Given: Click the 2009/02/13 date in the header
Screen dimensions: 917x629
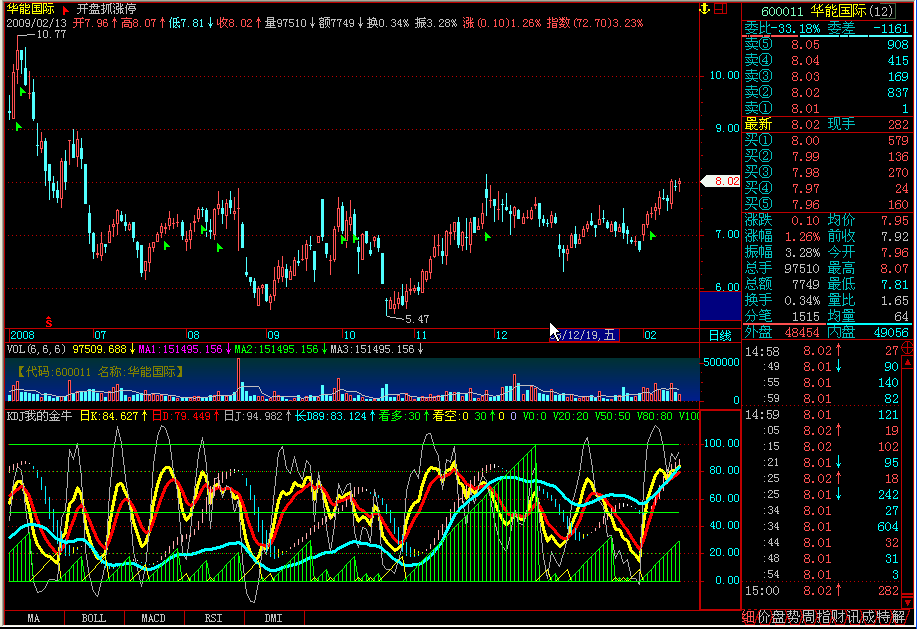Looking at the screenshot, I should [x=36, y=23].
